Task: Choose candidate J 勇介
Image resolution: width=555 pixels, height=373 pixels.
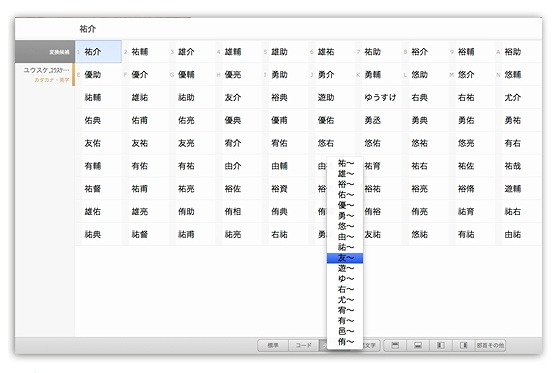Action: click(x=332, y=75)
